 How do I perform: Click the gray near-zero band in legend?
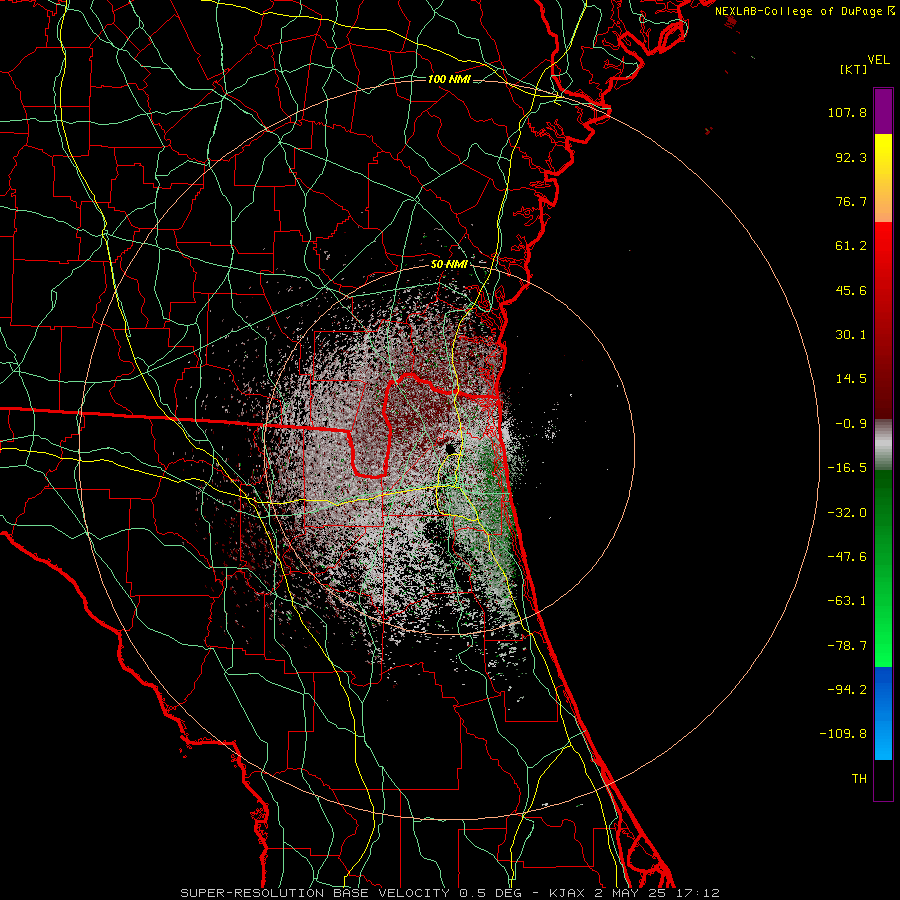[x=883, y=445]
